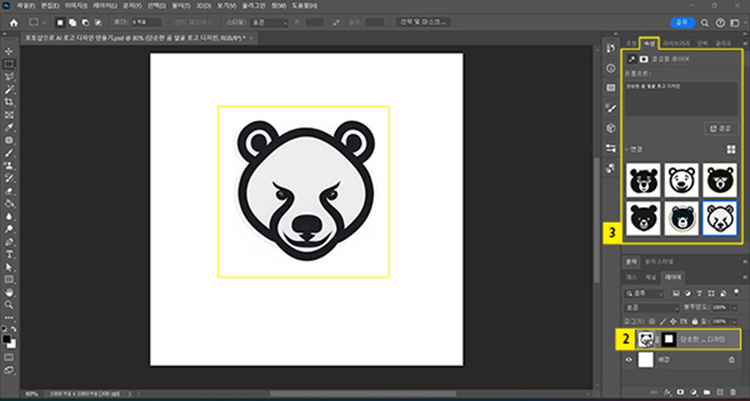Screen dimensions: 750x401
Task: Toggle lock transparent pixels
Action: pyautogui.click(x=651, y=322)
